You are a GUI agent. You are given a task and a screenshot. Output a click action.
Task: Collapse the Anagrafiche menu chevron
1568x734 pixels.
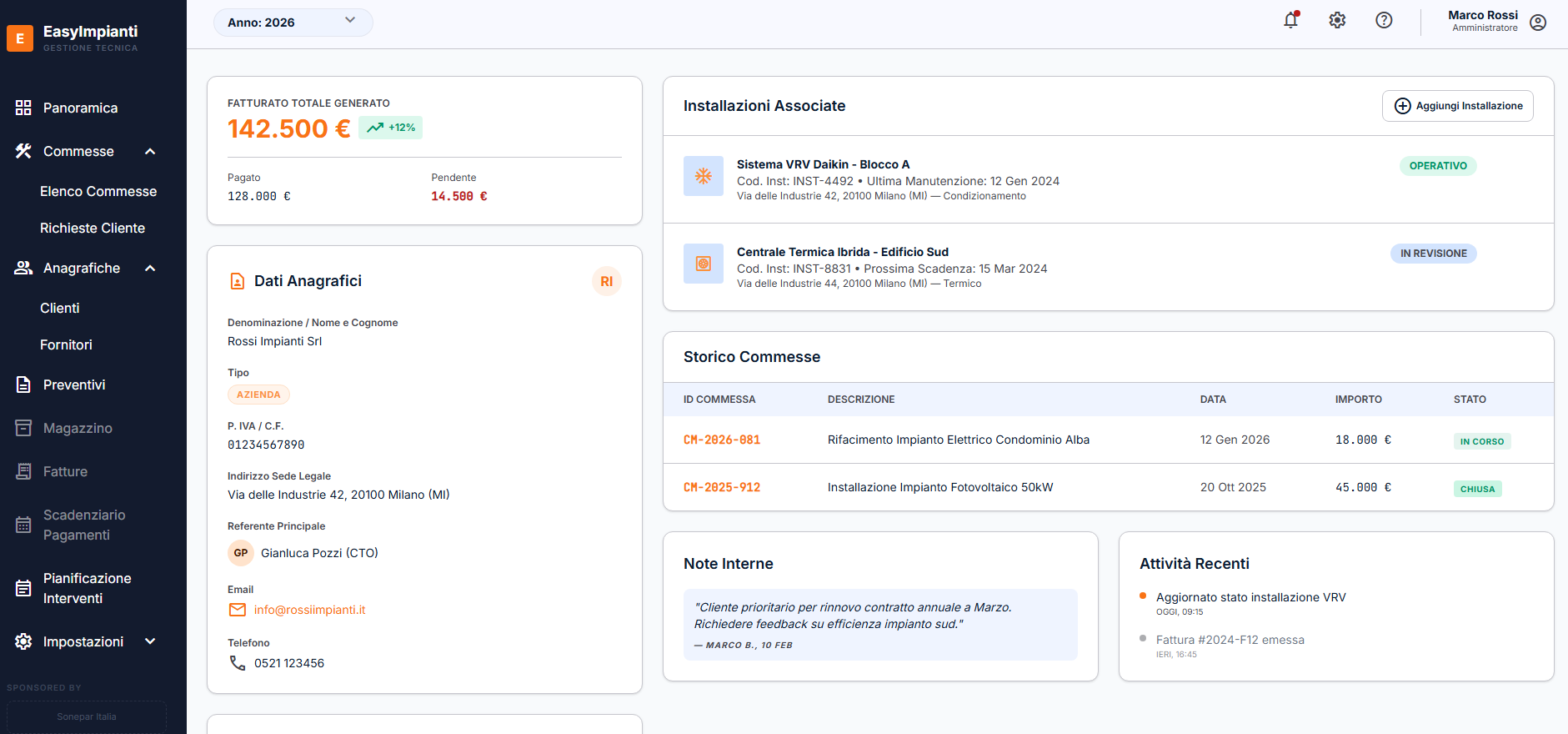pyautogui.click(x=150, y=268)
